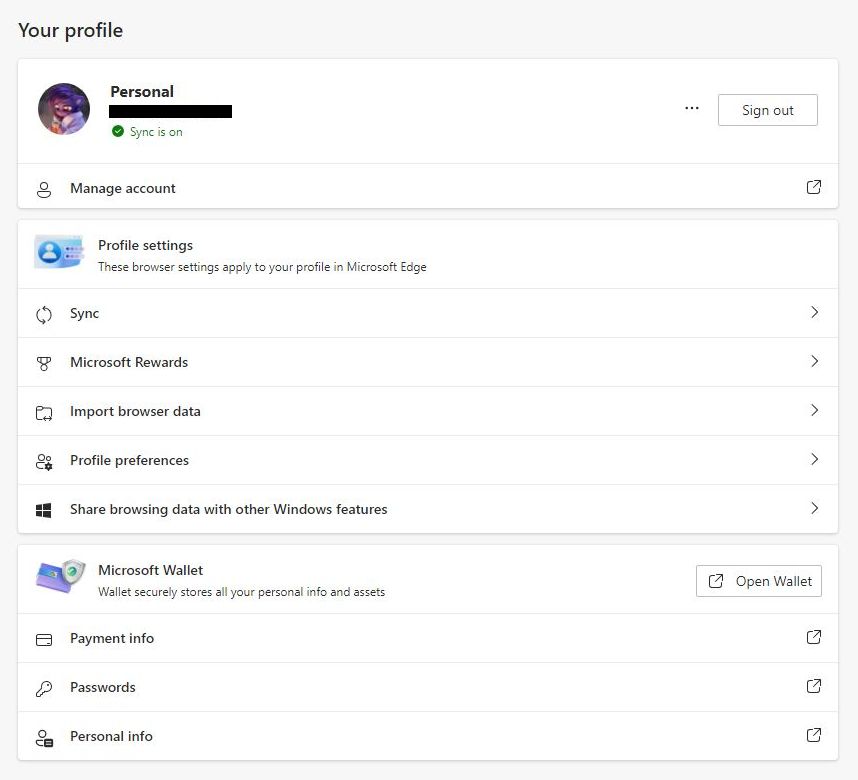Viewport: 858px width, 780px height.
Task: Expand the Profile preferences chevron
Action: click(814, 459)
